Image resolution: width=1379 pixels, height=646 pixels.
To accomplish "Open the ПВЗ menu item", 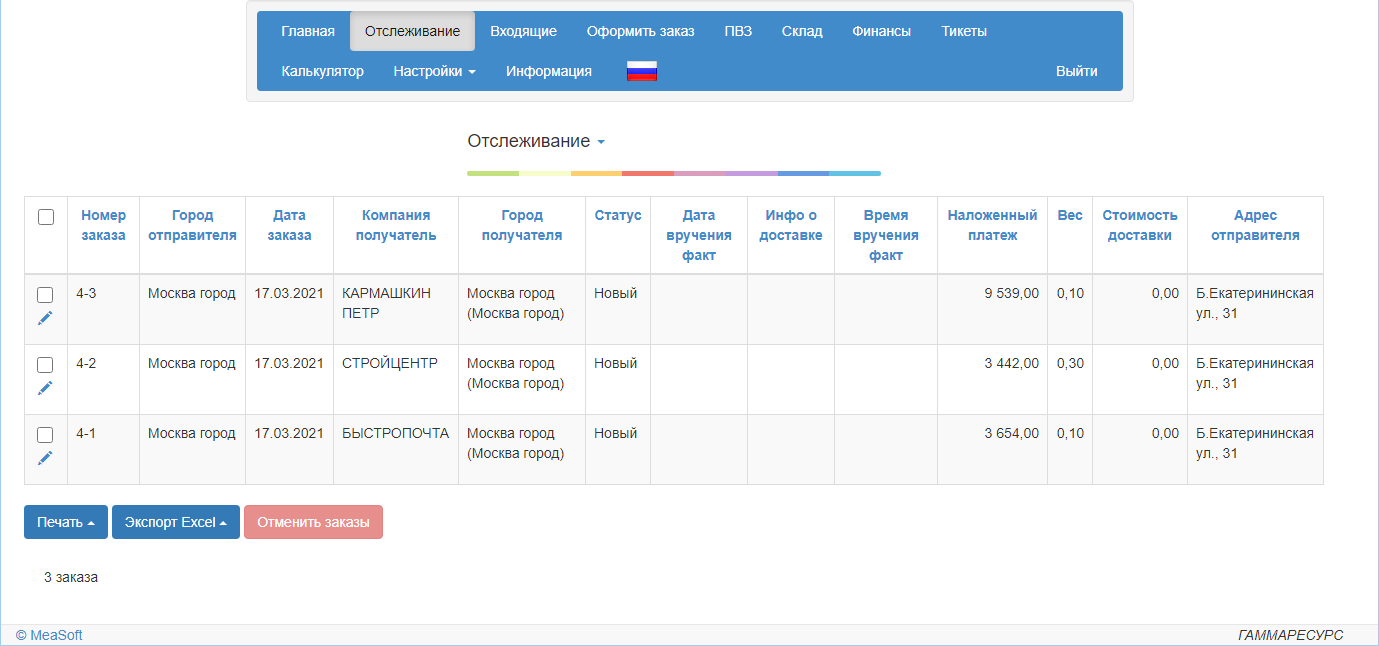I will click(x=738, y=31).
